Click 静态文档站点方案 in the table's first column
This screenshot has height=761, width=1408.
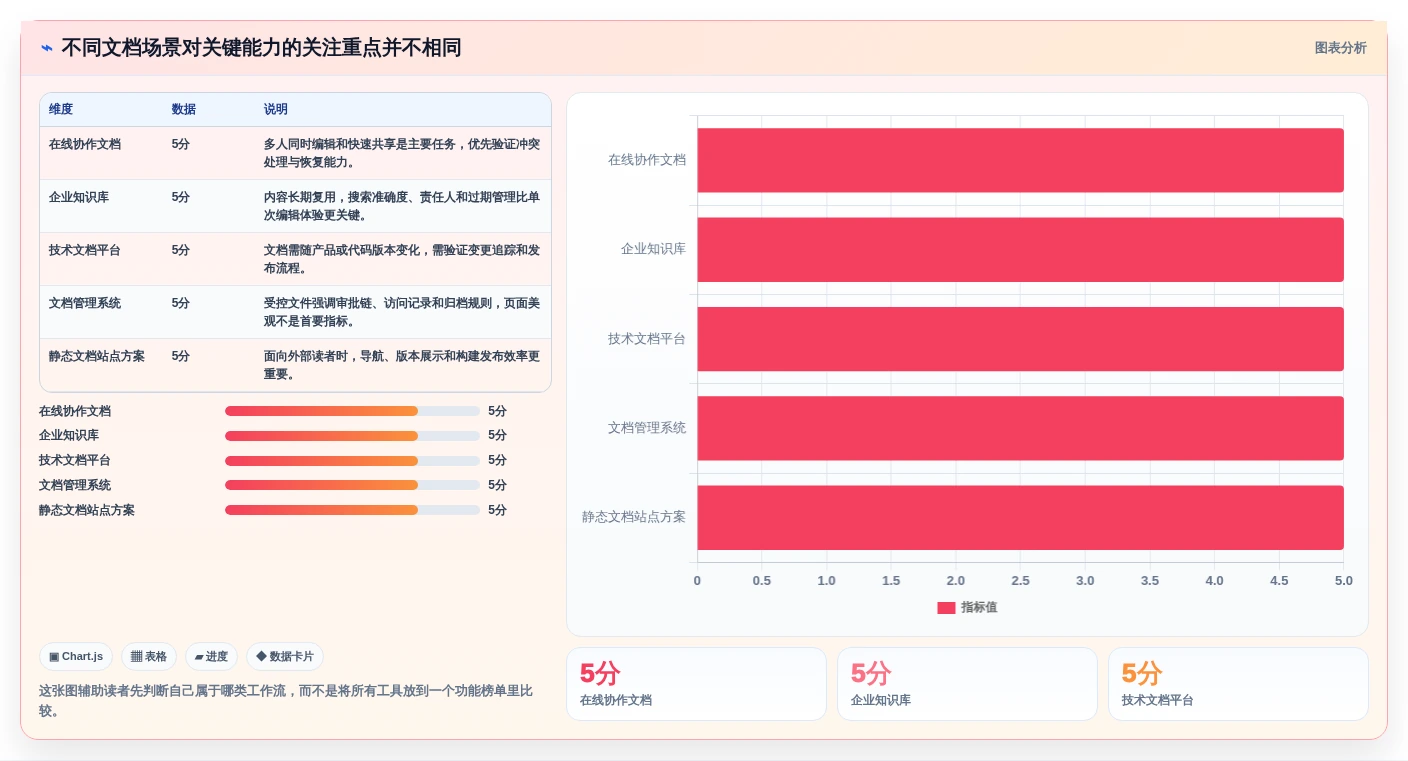[97, 356]
